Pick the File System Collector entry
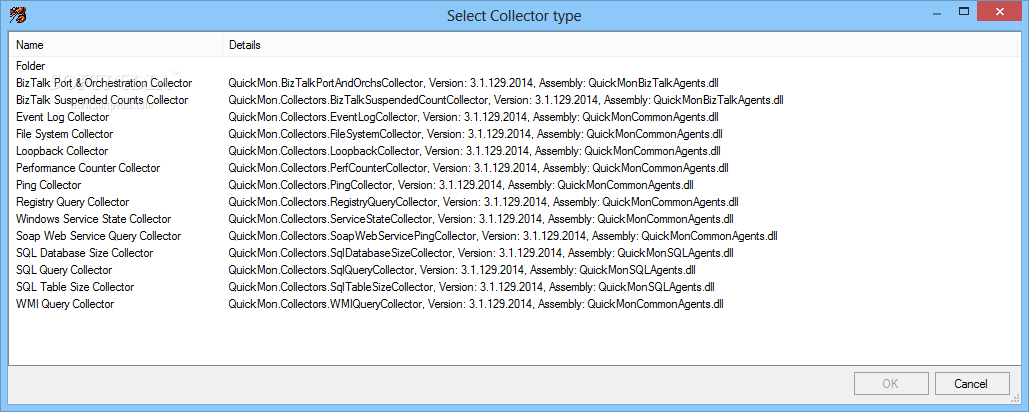The image size is (1029, 412). coord(64,134)
